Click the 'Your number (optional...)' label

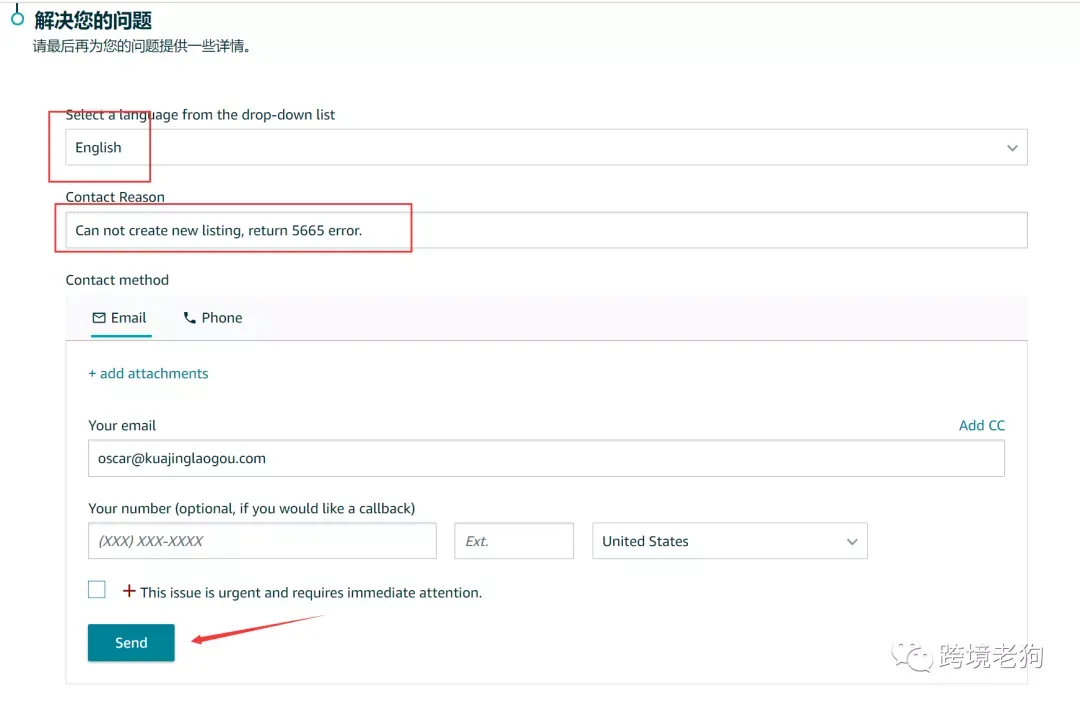251,508
